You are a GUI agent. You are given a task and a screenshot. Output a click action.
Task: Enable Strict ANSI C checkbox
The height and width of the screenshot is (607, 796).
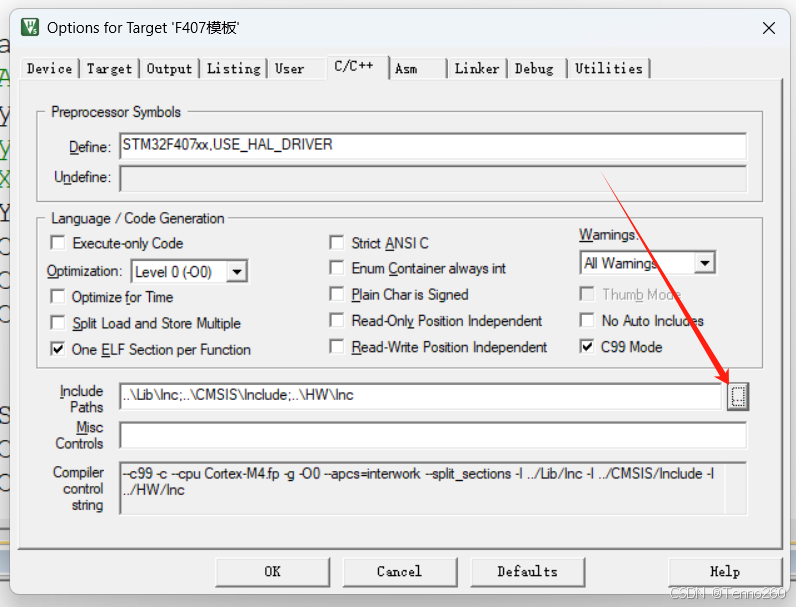pyautogui.click(x=337, y=243)
